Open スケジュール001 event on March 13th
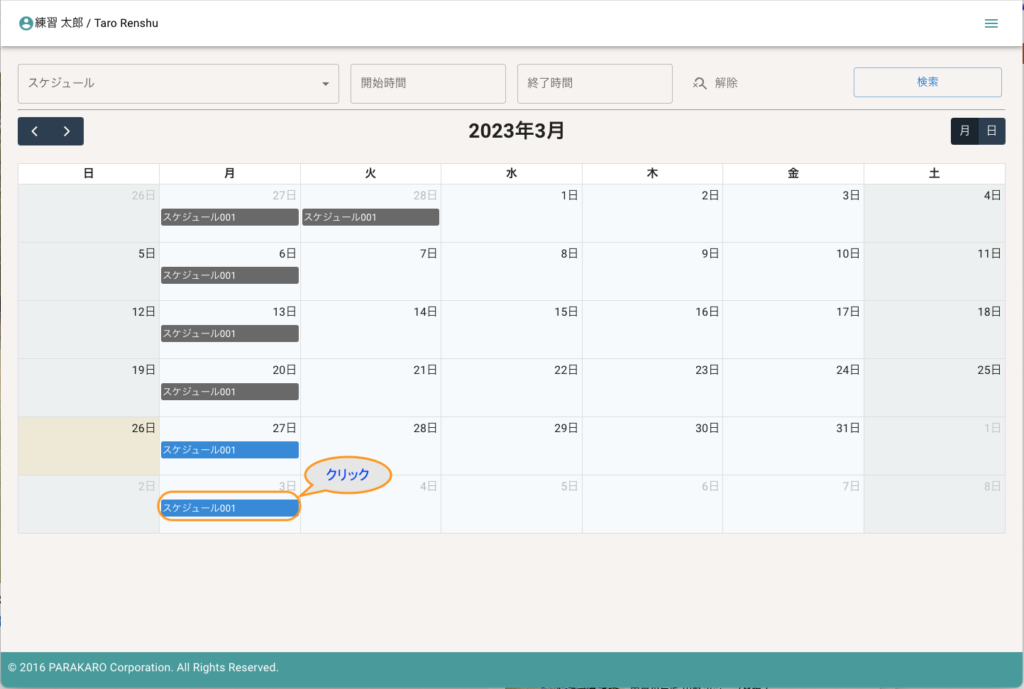Viewport: 1024px width, 689px height. (x=230, y=333)
